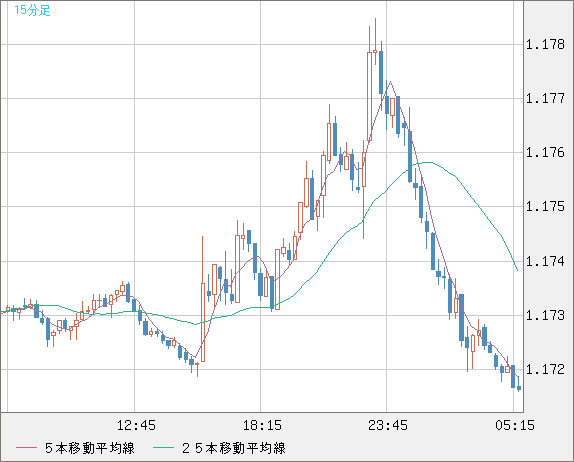
Task: Click the 1.177 price axis label
Action: click(545, 98)
